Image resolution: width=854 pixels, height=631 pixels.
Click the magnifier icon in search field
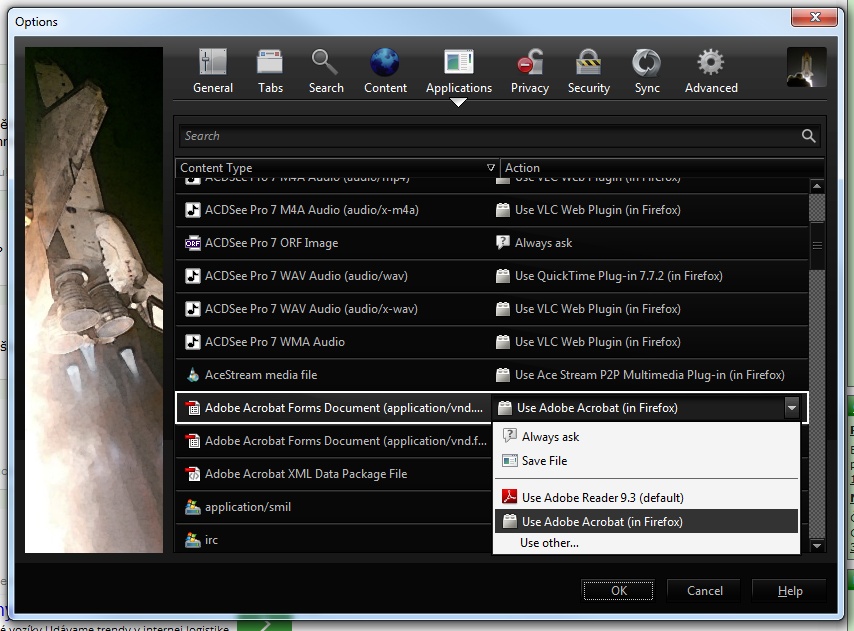[809, 136]
